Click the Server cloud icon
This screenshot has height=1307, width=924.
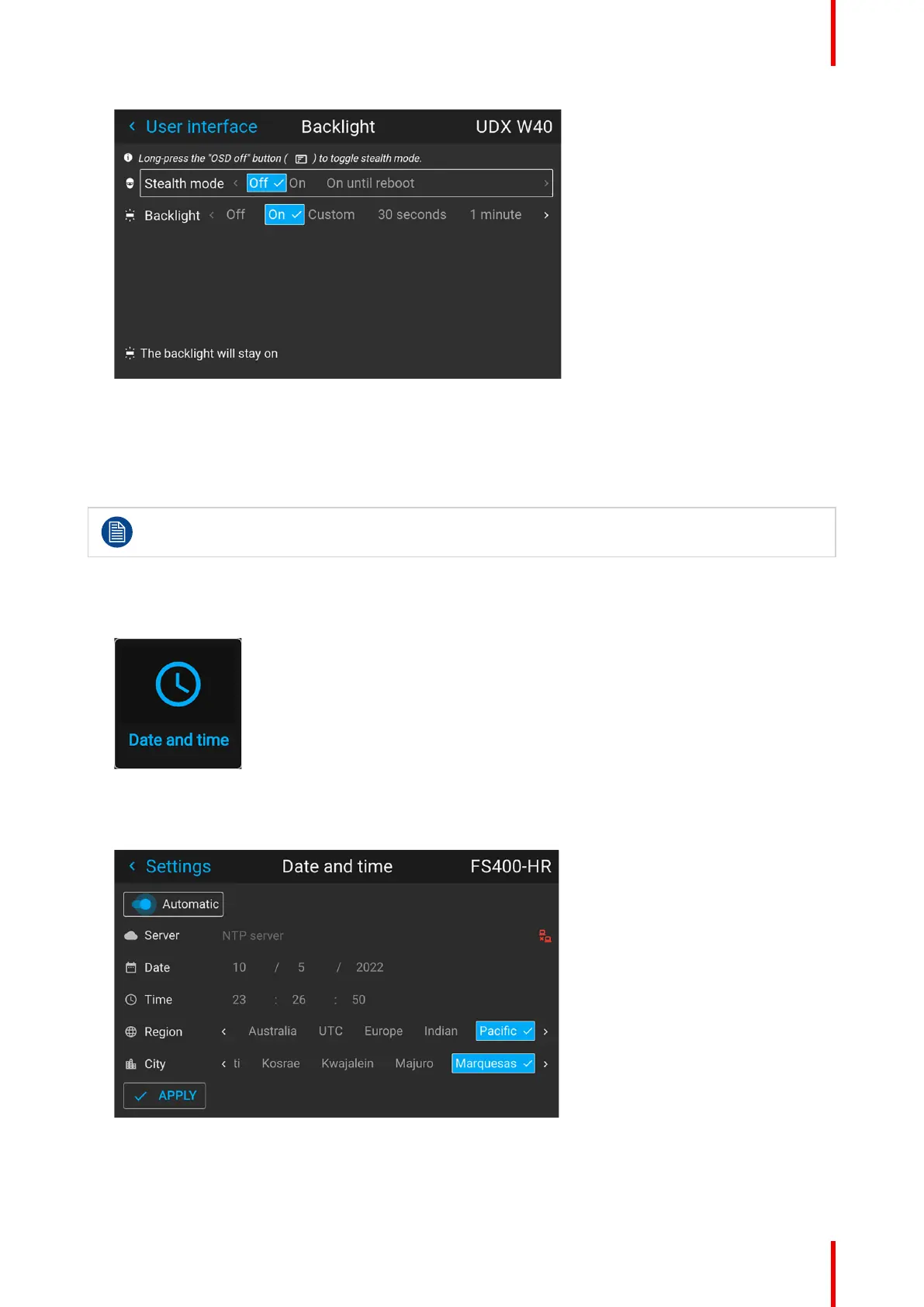pos(131,936)
